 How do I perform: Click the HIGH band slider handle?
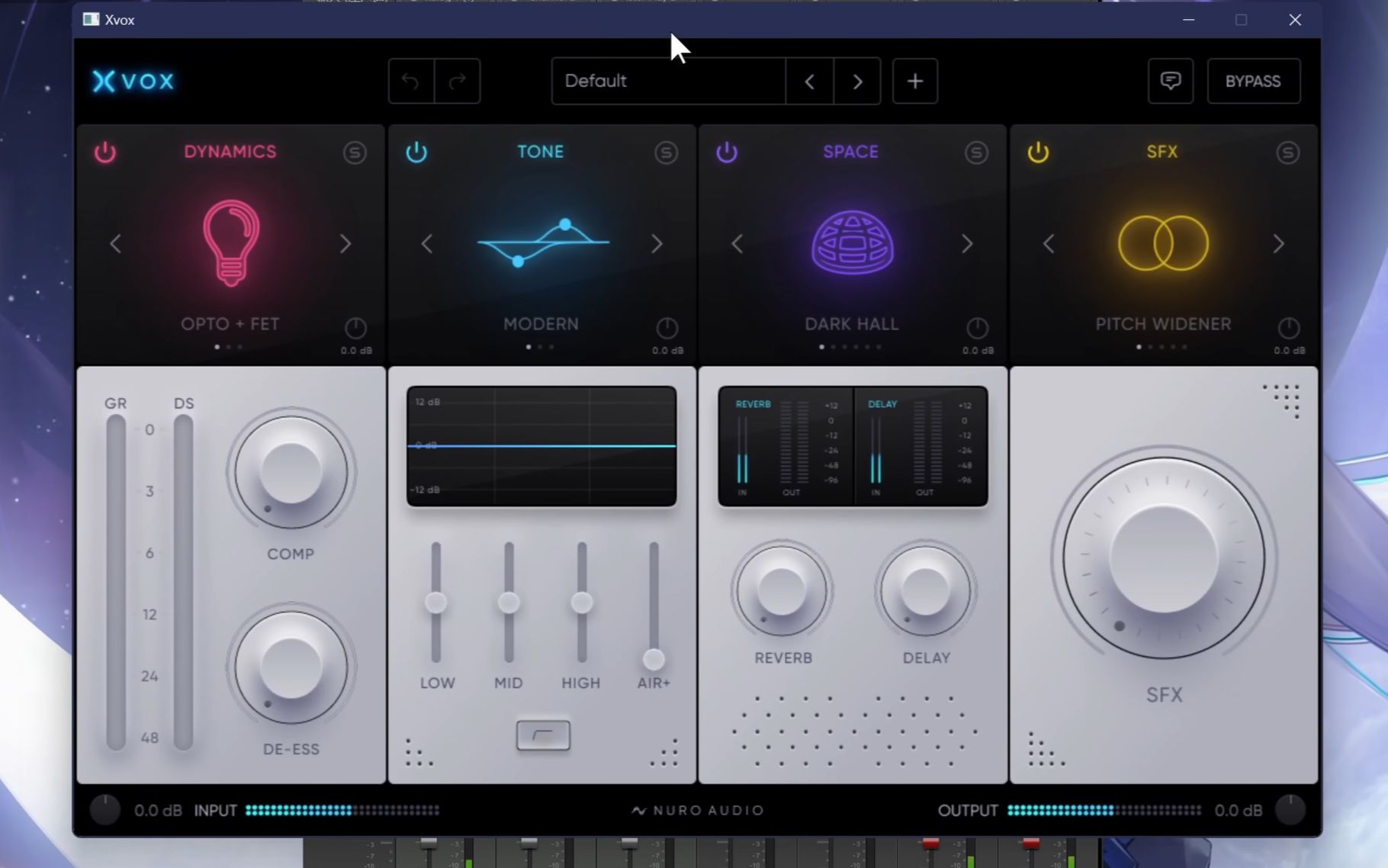click(582, 603)
